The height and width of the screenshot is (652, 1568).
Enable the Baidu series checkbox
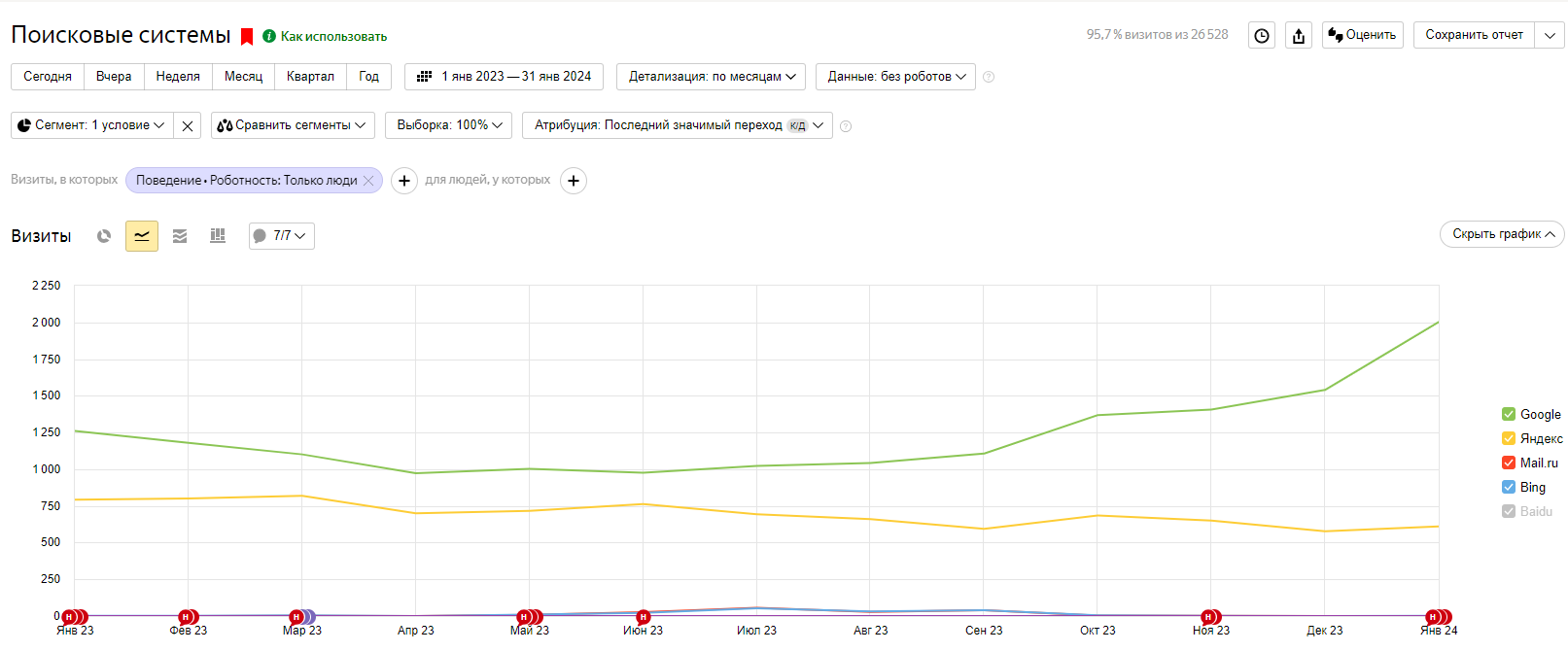click(1509, 511)
